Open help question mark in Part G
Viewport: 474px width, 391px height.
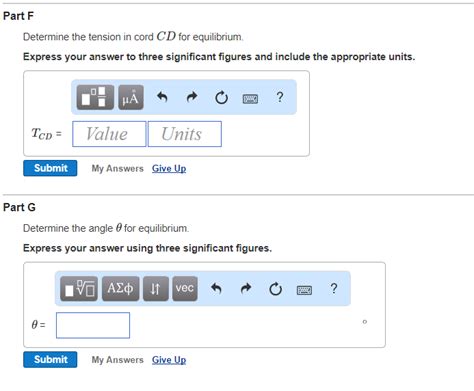click(x=334, y=288)
